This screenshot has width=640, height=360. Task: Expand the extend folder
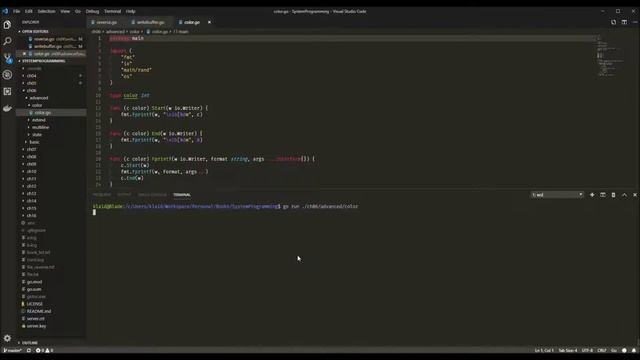[x=38, y=120]
